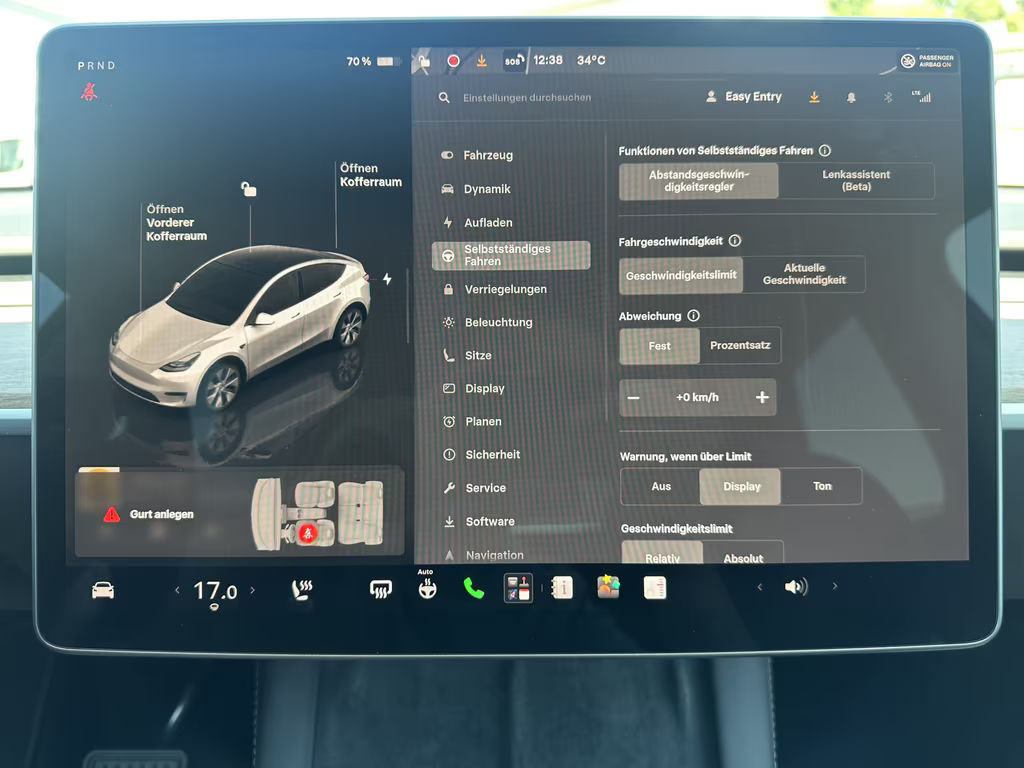Open the Verriegelungen menu
Image resolution: width=1024 pixels, height=768 pixels.
pos(511,289)
